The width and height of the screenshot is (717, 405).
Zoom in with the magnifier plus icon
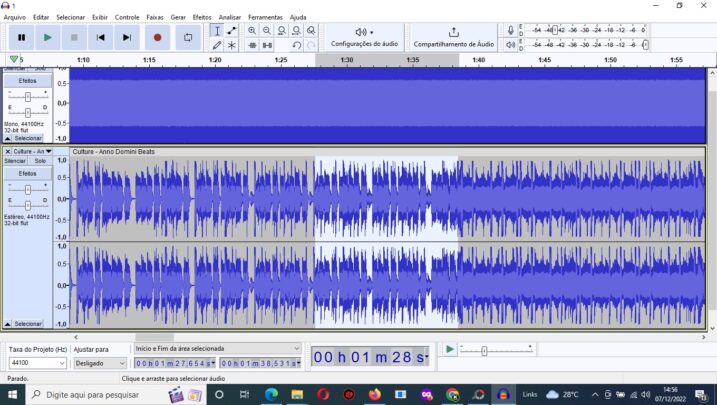point(252,31)
